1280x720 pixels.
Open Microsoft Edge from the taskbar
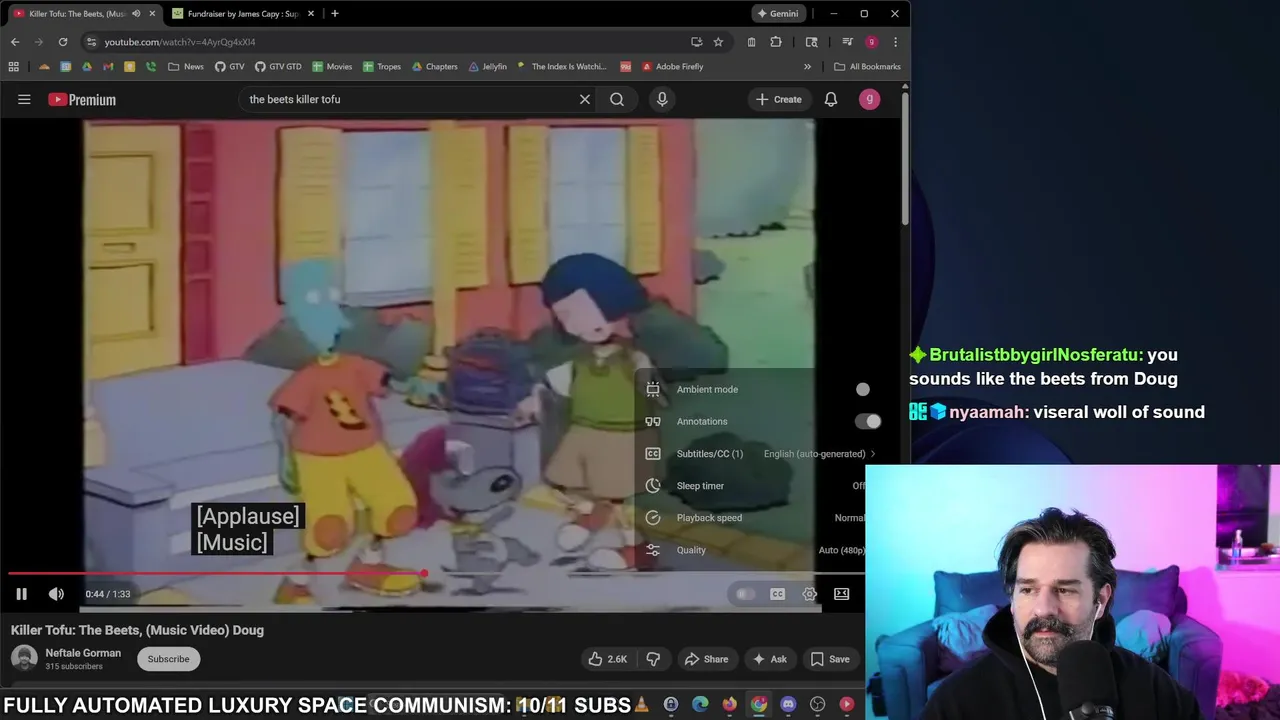pos(700,704)
